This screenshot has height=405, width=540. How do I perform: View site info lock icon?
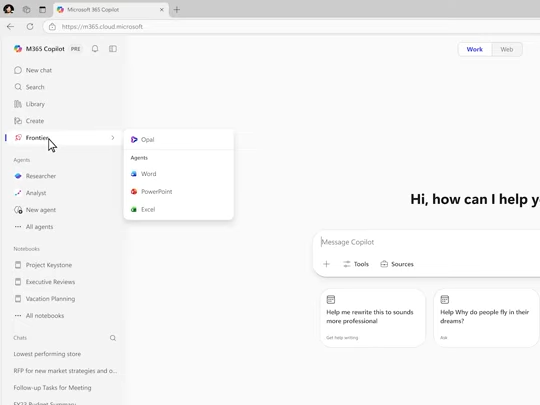pyautogui.click(x=52, y=27)
